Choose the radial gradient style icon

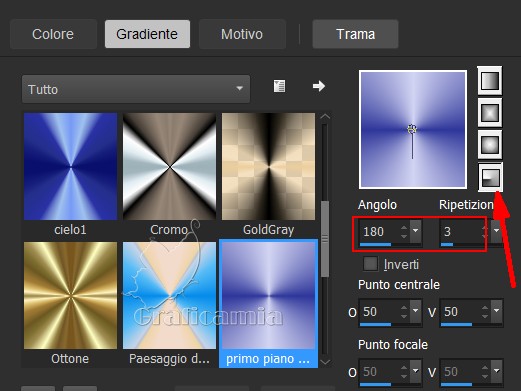[490, 177]
